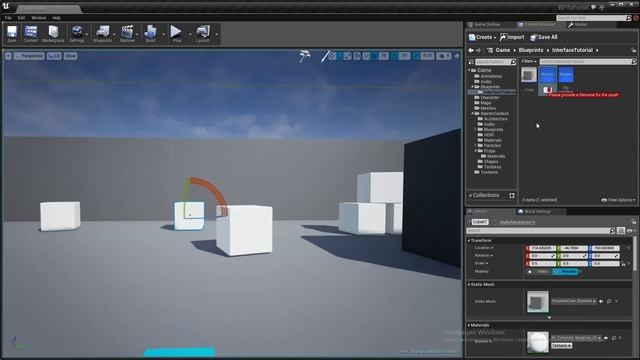Open the Marketplace toolbar icon

[53, 34]
